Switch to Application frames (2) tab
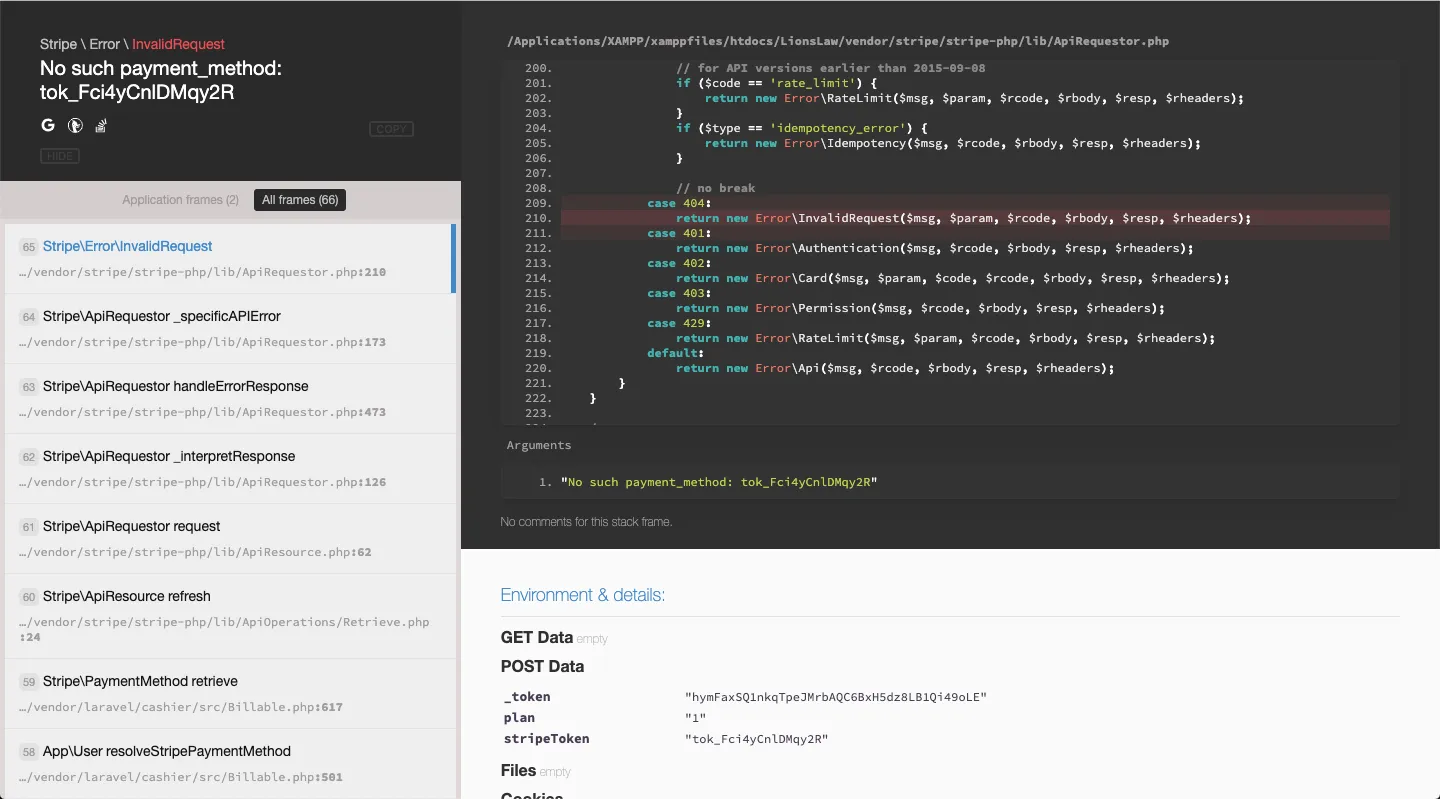Viewport: 1440px width, 799px height. [x=180, y=200]
